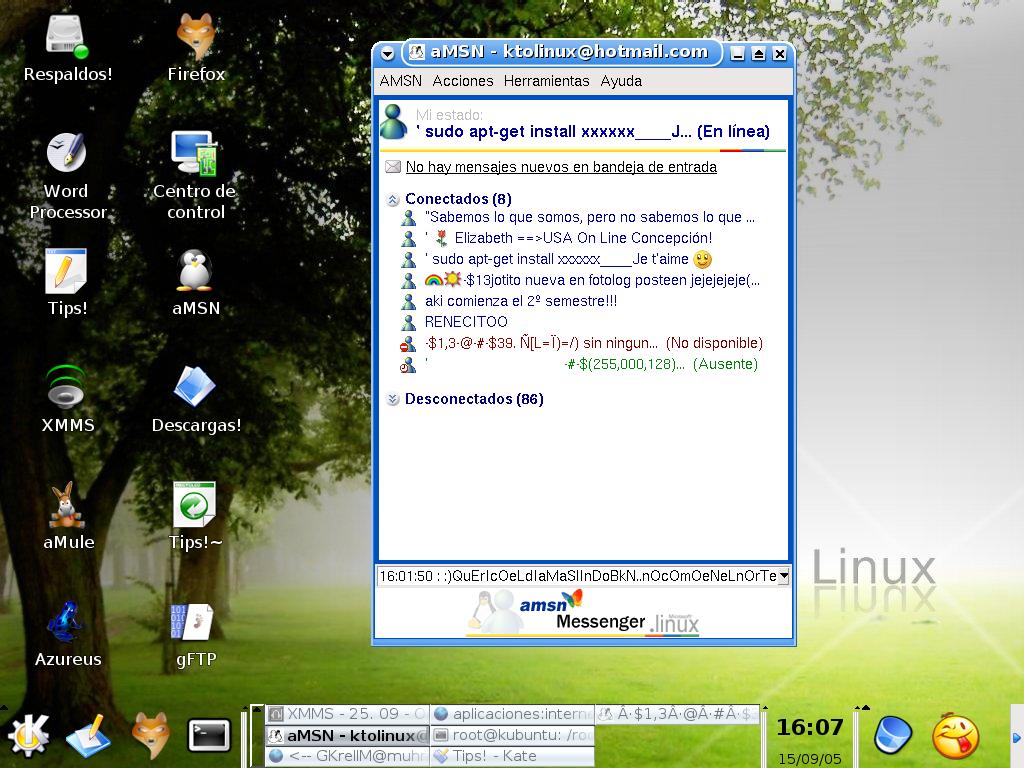Click the amsn Messenger linux banner
Viewport: 1024px width, 768px height.
click(583, 613)
